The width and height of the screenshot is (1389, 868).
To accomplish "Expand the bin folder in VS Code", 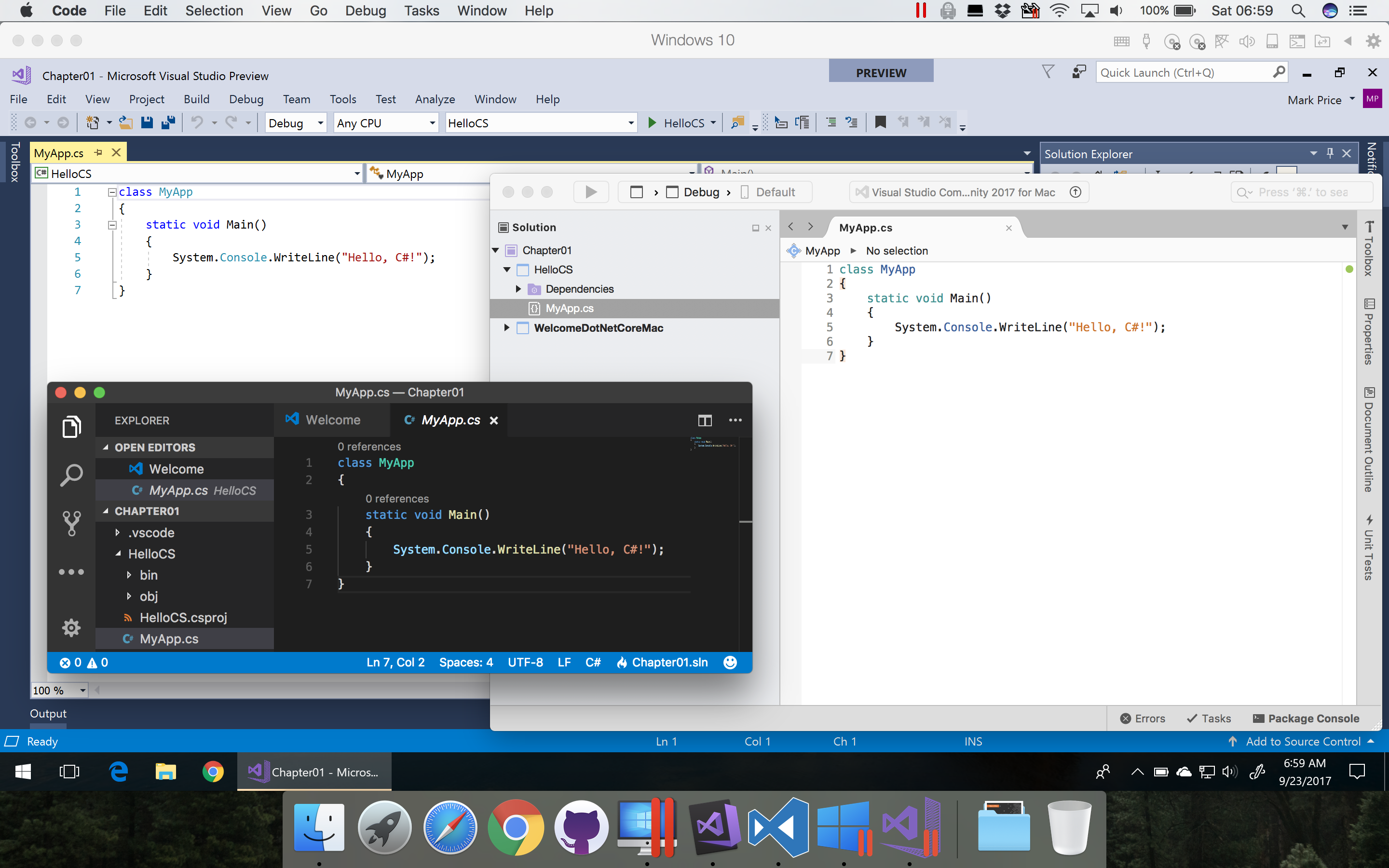I will [x=129, y=575].
